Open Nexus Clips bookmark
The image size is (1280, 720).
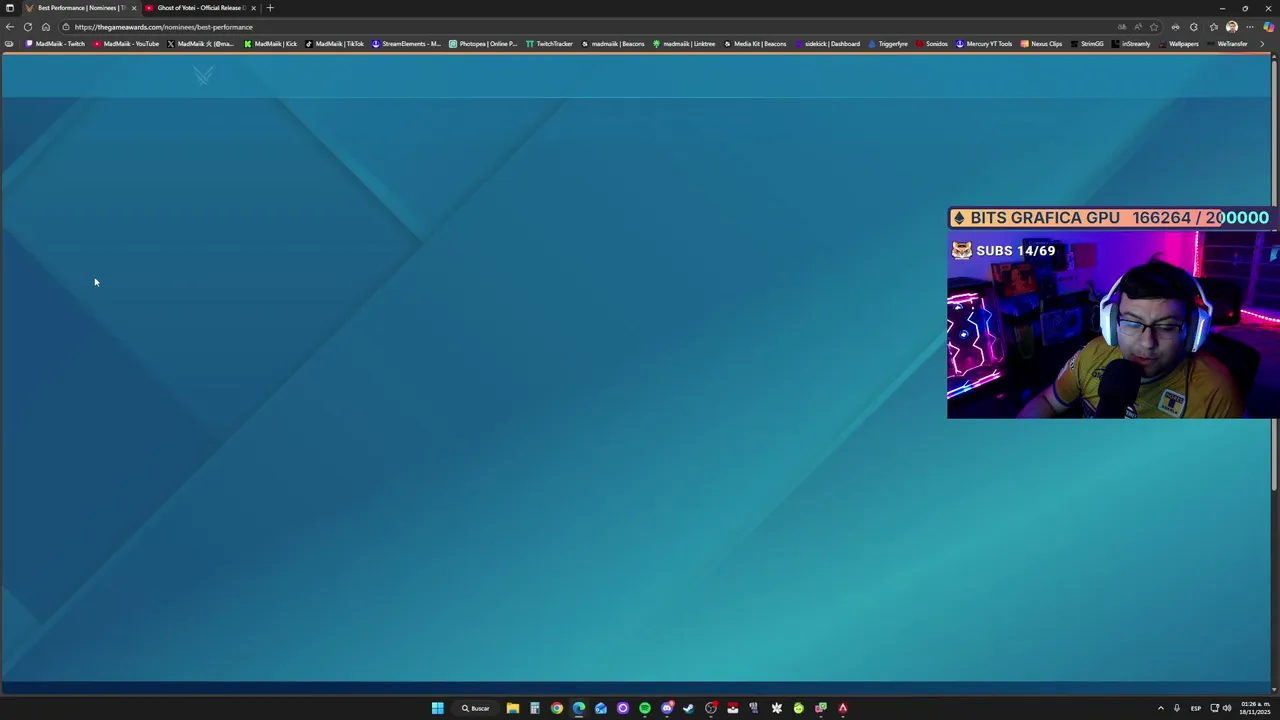1042,44
